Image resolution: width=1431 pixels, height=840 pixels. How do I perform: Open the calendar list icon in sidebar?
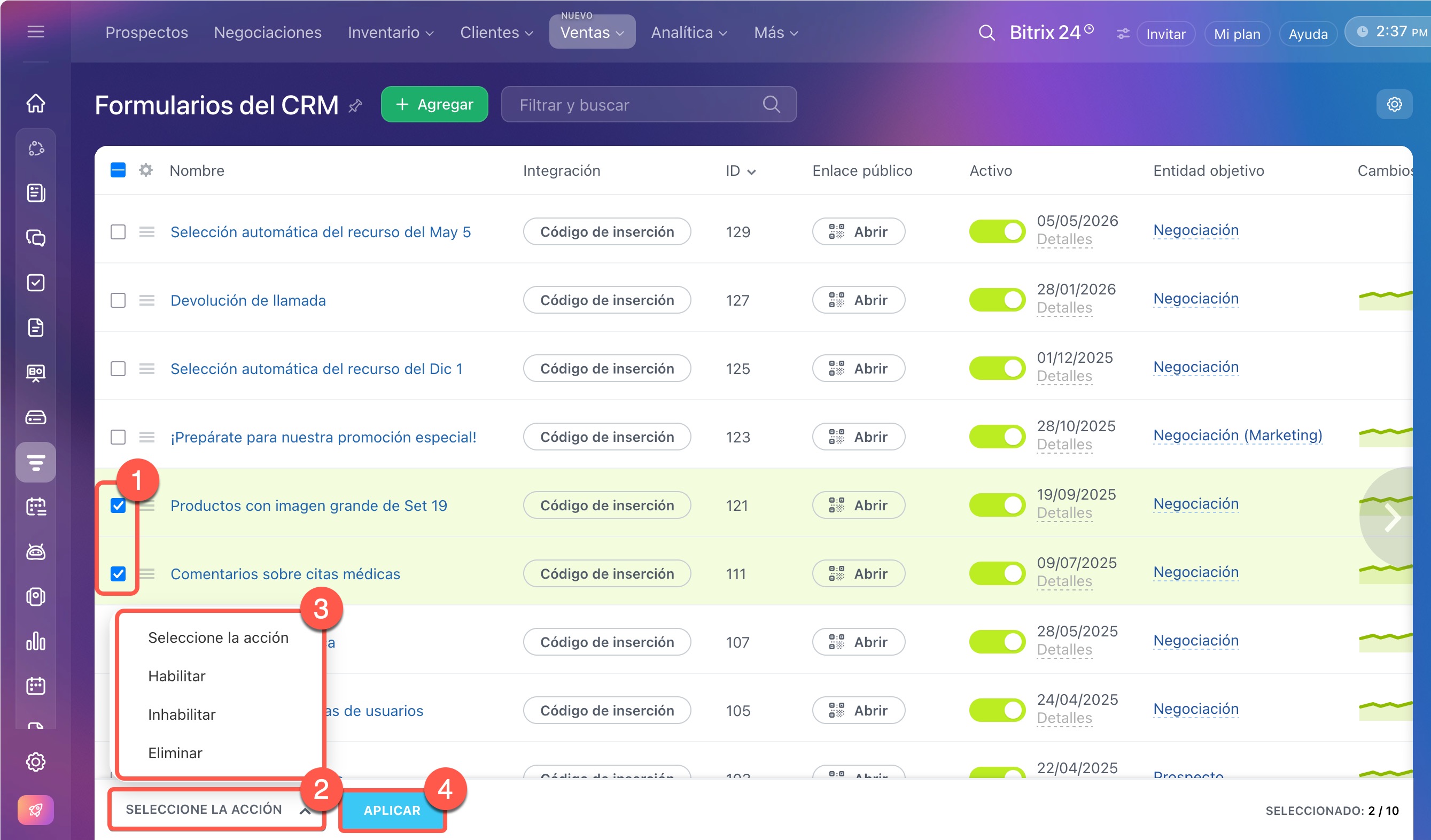[35, 507]
